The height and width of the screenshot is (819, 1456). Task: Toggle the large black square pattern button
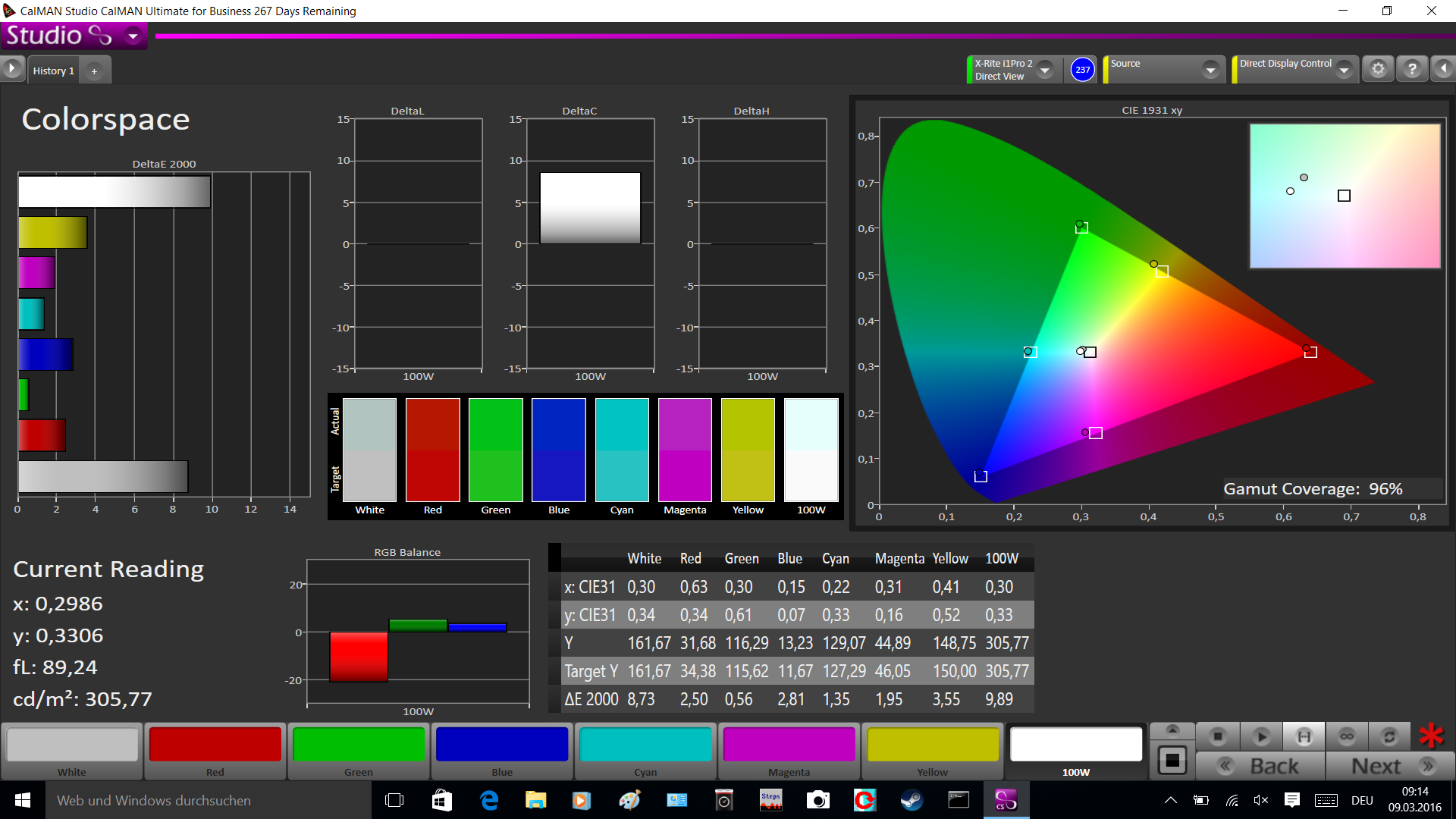[1172, 760]
